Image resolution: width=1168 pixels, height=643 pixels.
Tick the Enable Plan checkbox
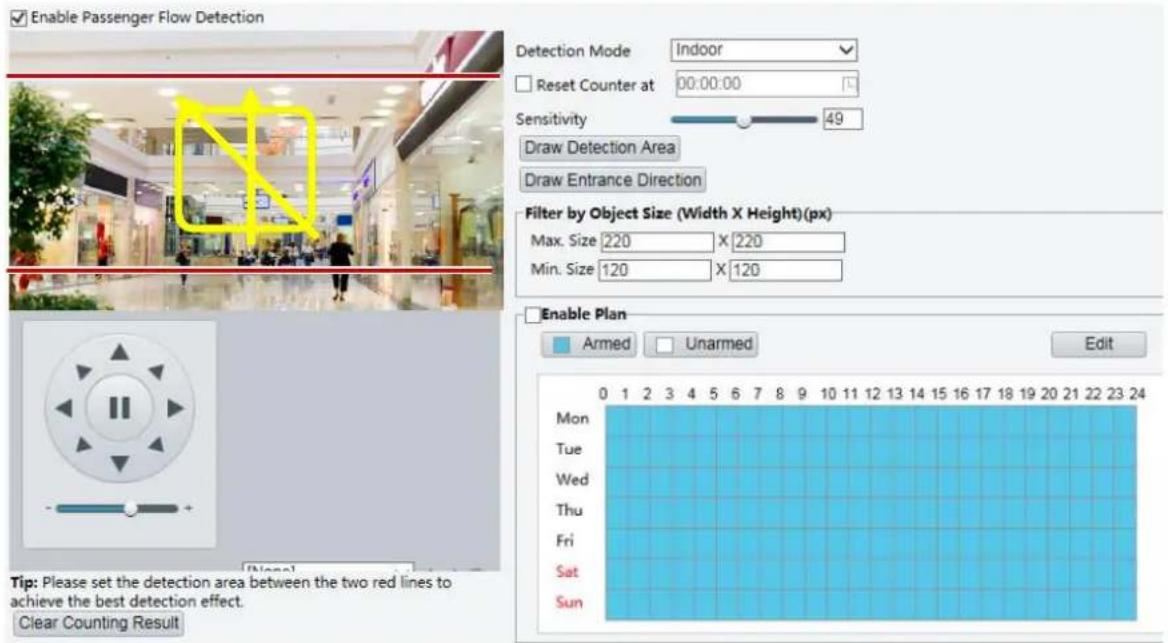pos(532,314)
